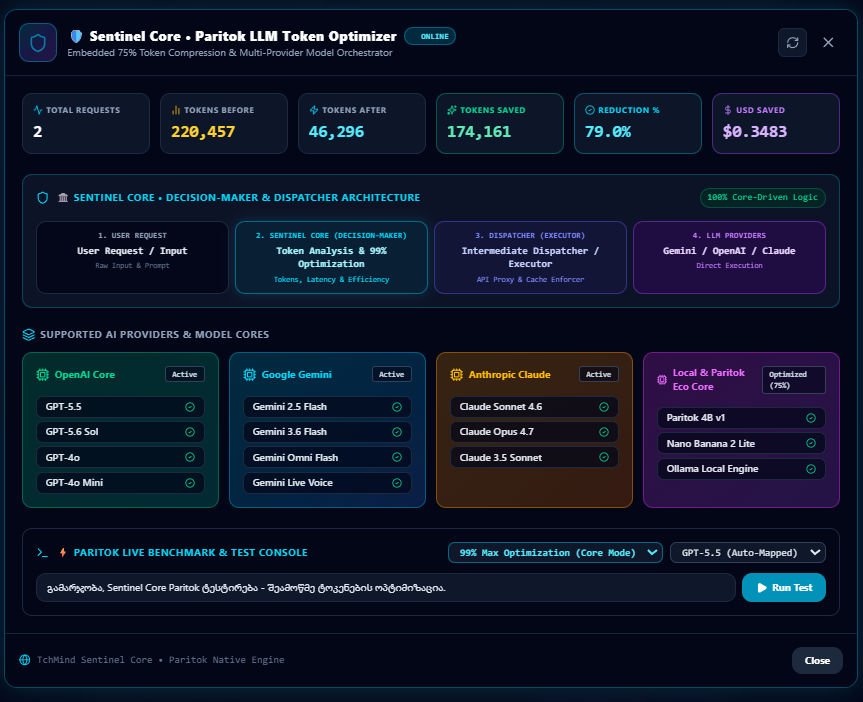The width and height of the screenshot is (863, 702).
Task: Click the check icon on Claude 3.5 Sonnet
Action: (604, 458)
